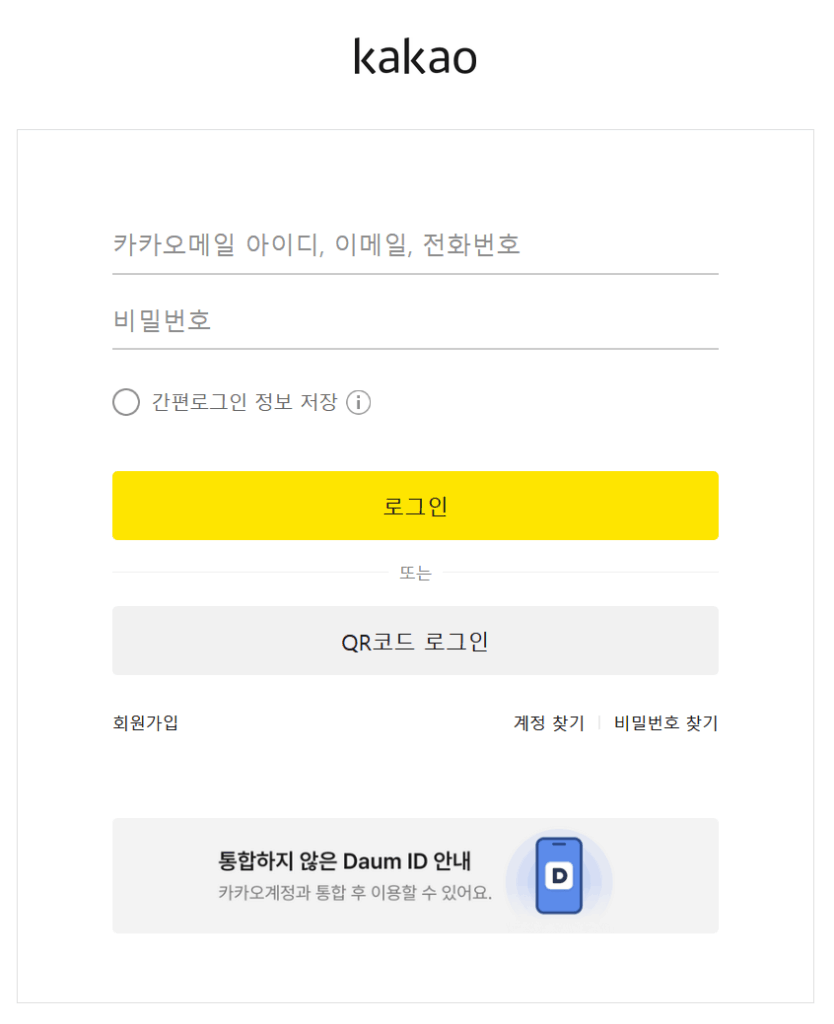
Task: Open the 통합하지 않은 Daum ID 안내 title
Action: click(x=344, y=861)
